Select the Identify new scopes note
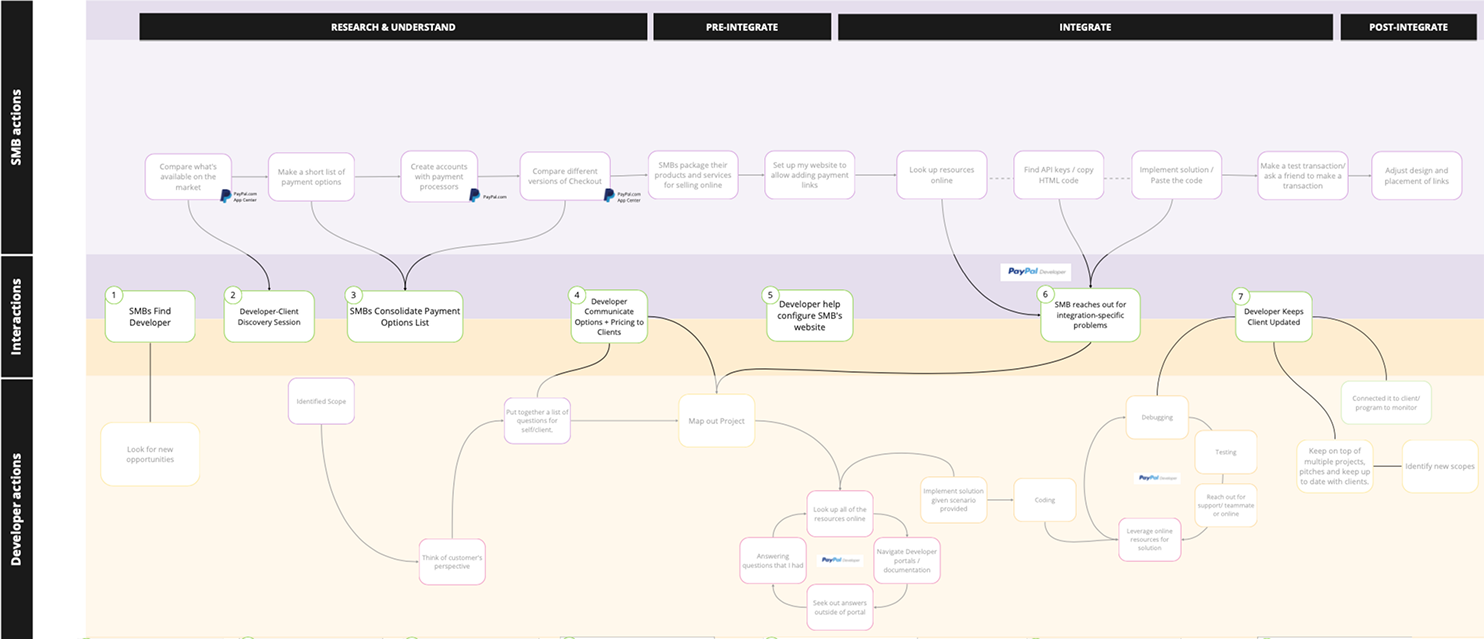1484x639 pixels. [x=1439, y=466]
